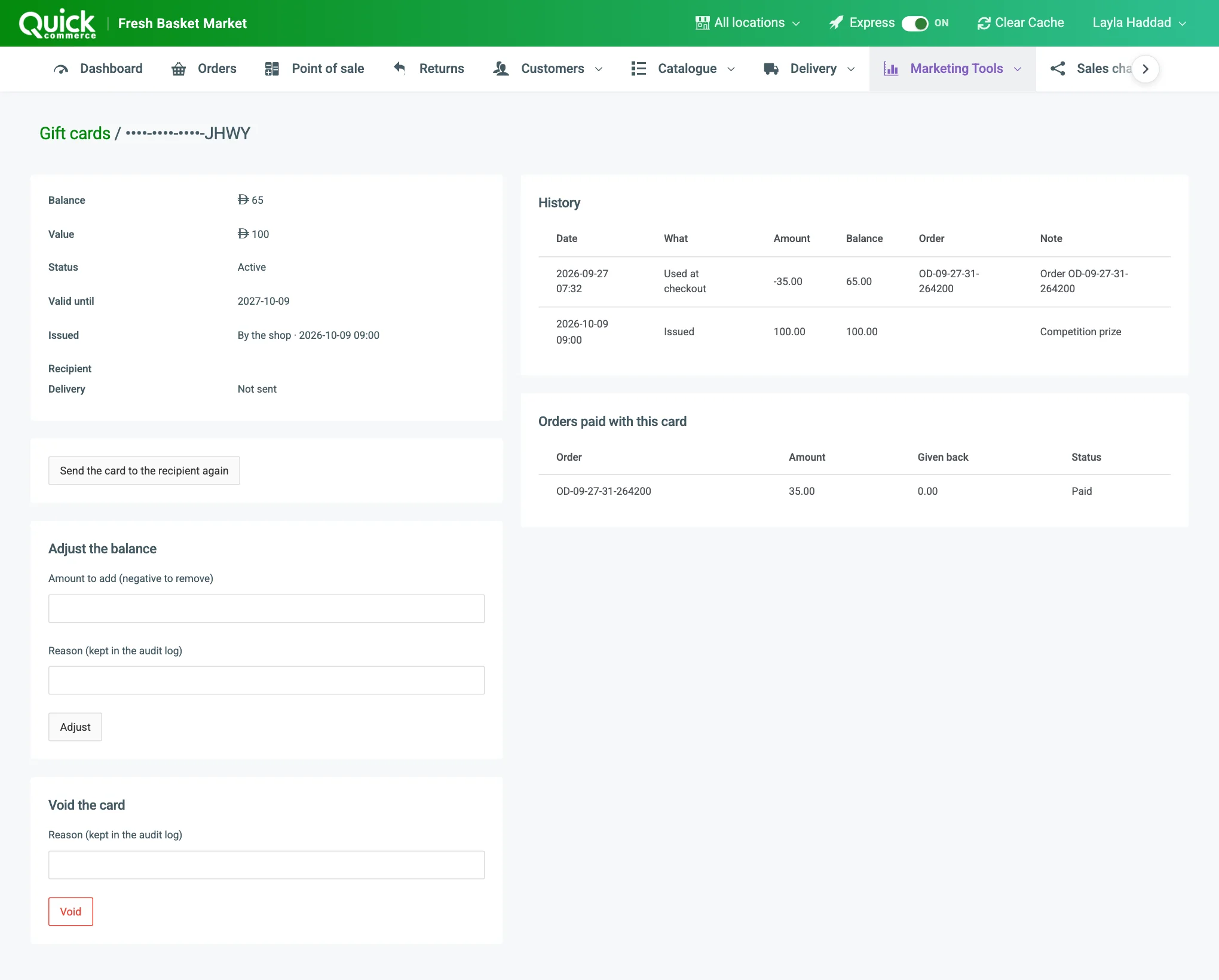Image resolution: width=1219 pixels, height=980 pixels.
Task: Click the Clear Cache refresh icon
Action: pyautogui.click(x=984, y=23)
